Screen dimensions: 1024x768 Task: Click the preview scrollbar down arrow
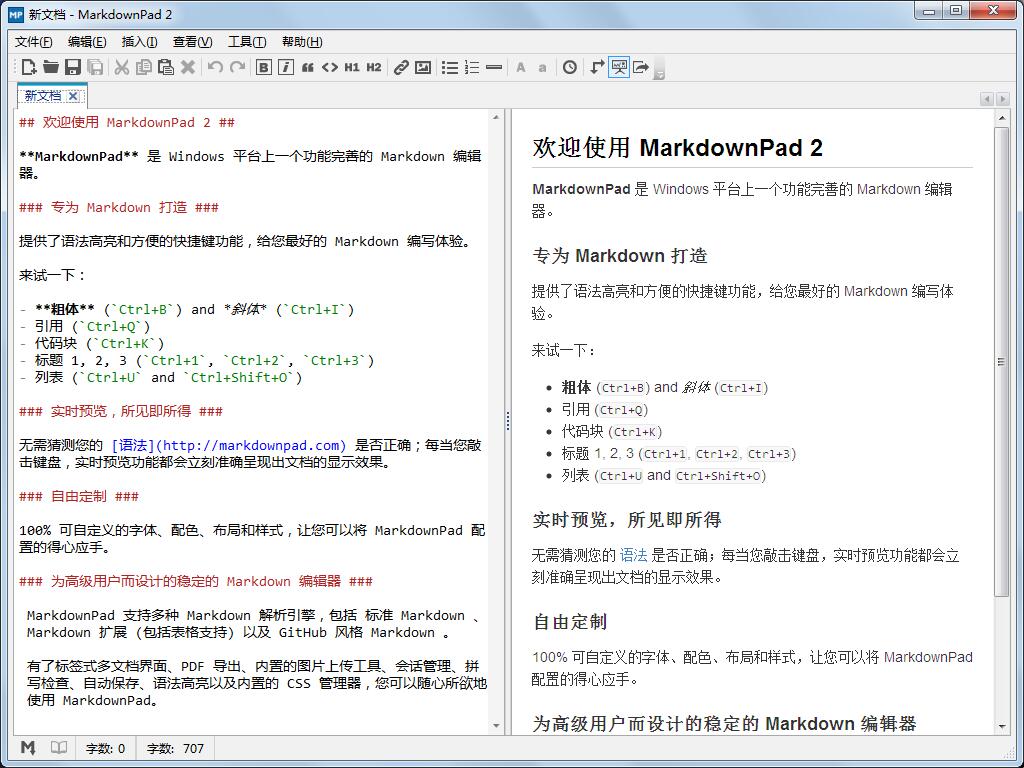1002,726
